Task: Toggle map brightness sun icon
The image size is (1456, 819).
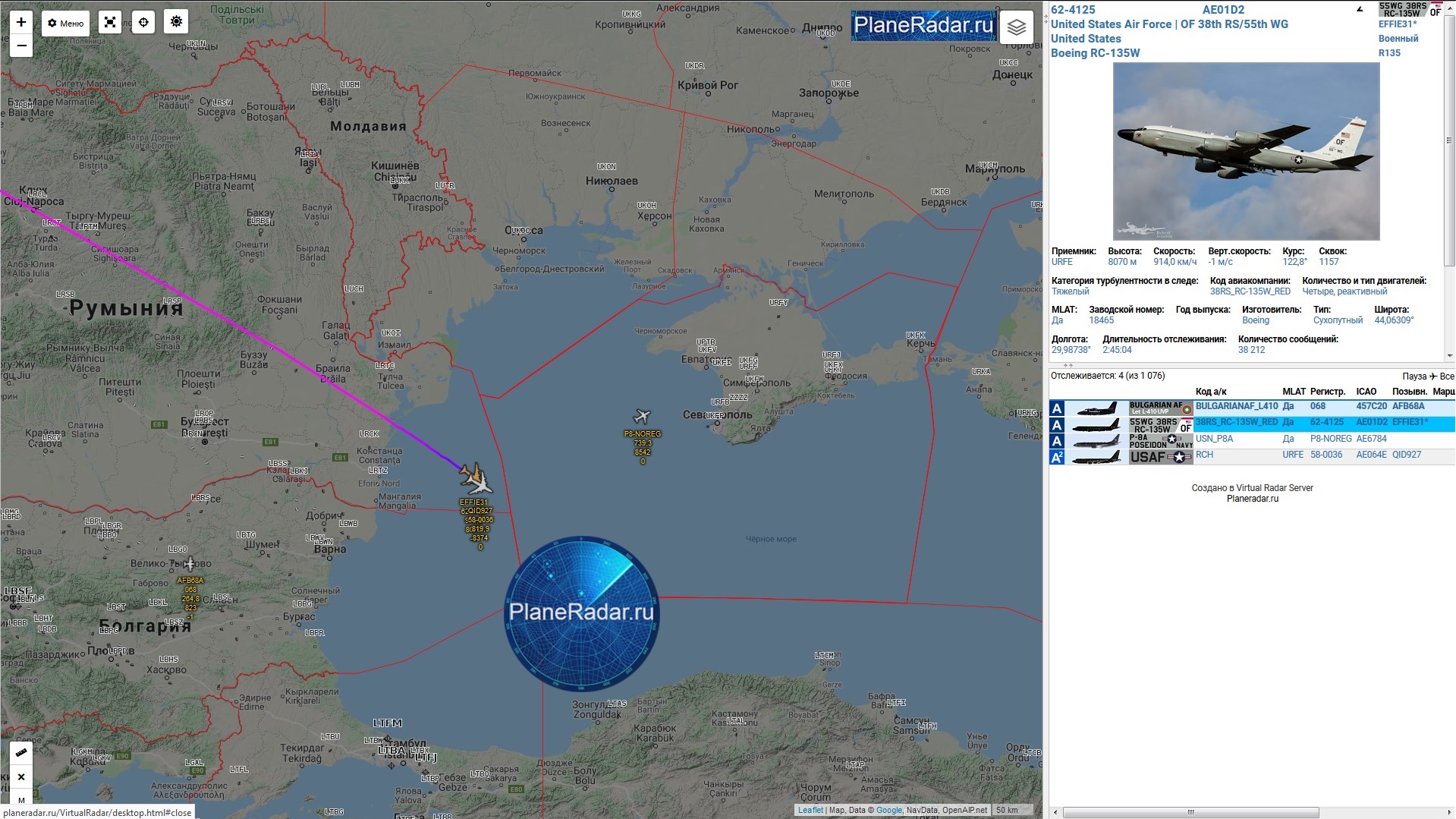Action: 177,23
